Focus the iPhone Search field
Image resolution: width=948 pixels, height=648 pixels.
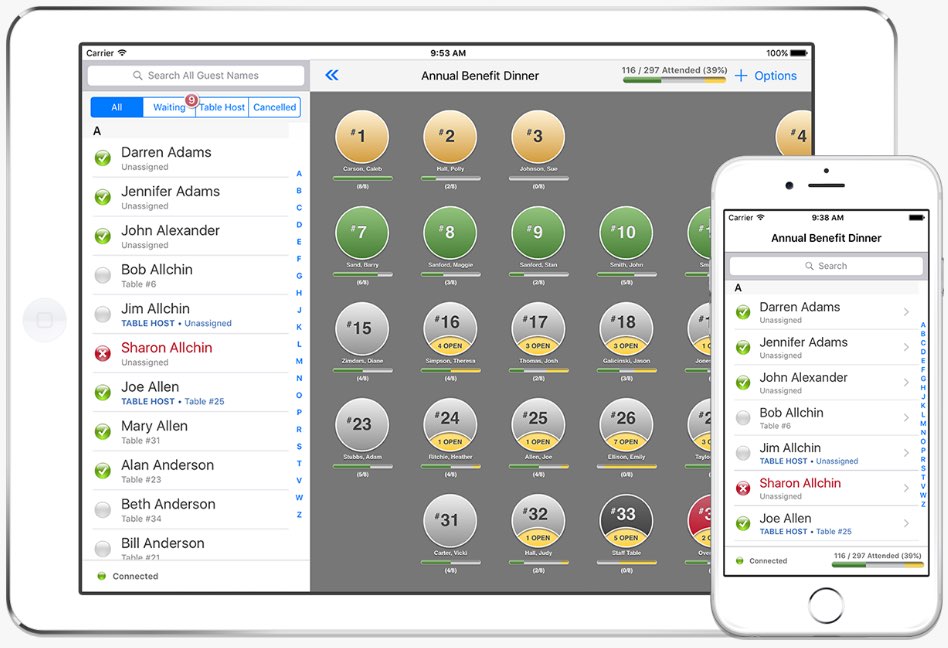[x=826, y=266]
